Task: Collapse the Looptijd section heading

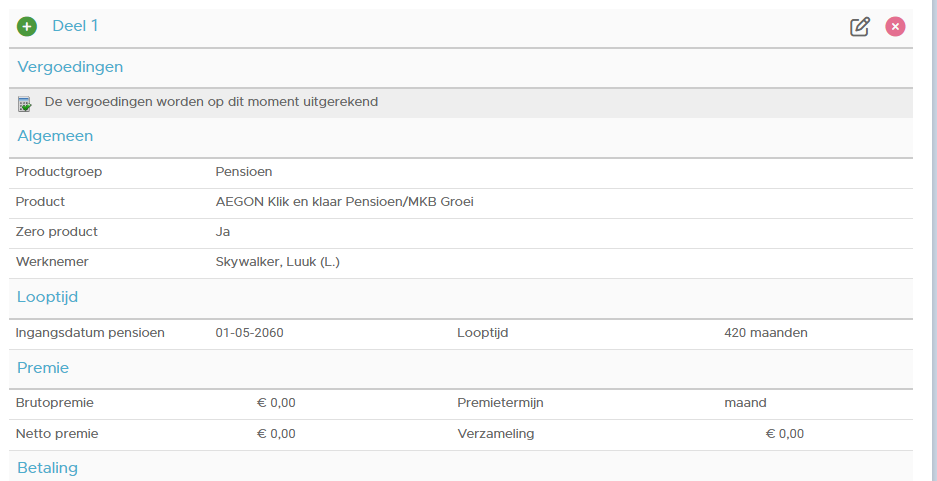Action: (x=47, y=297)
